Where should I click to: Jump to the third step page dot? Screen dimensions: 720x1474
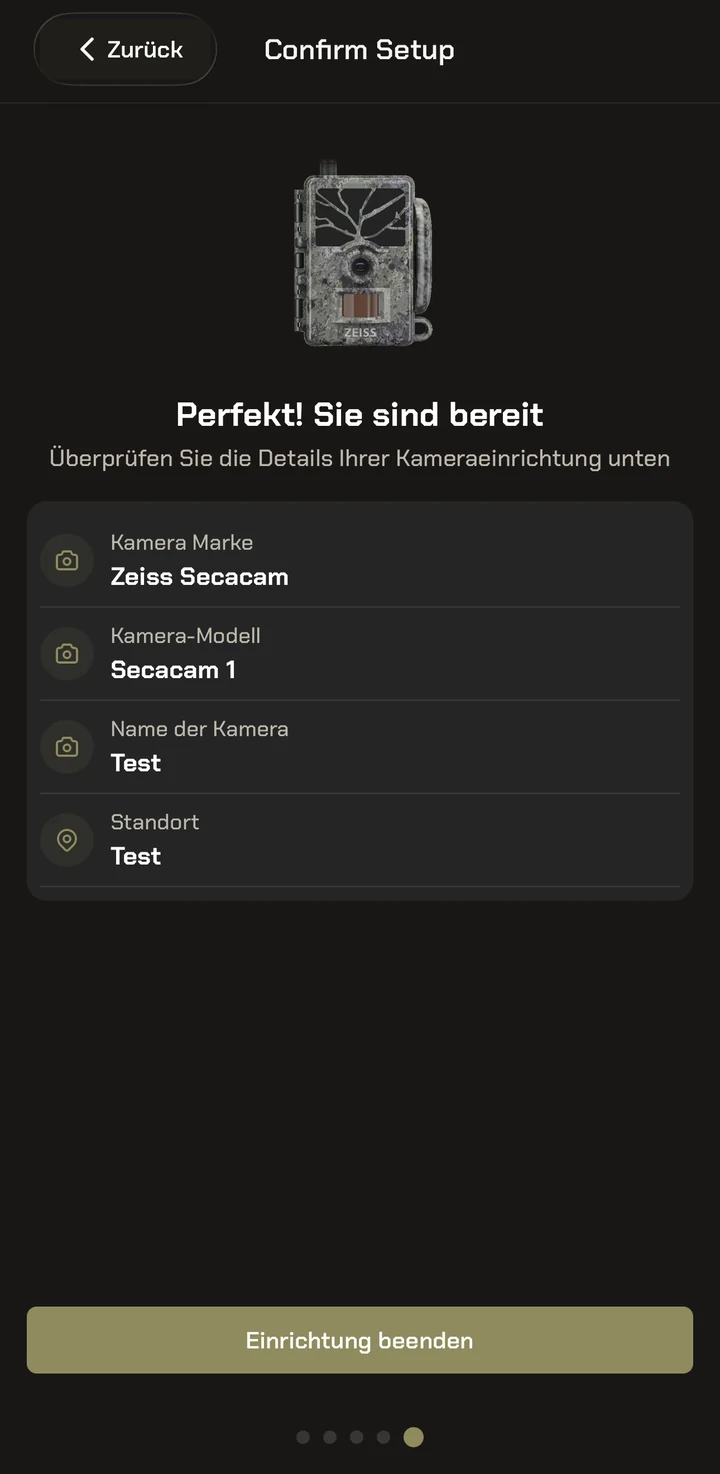point(357,1437)
